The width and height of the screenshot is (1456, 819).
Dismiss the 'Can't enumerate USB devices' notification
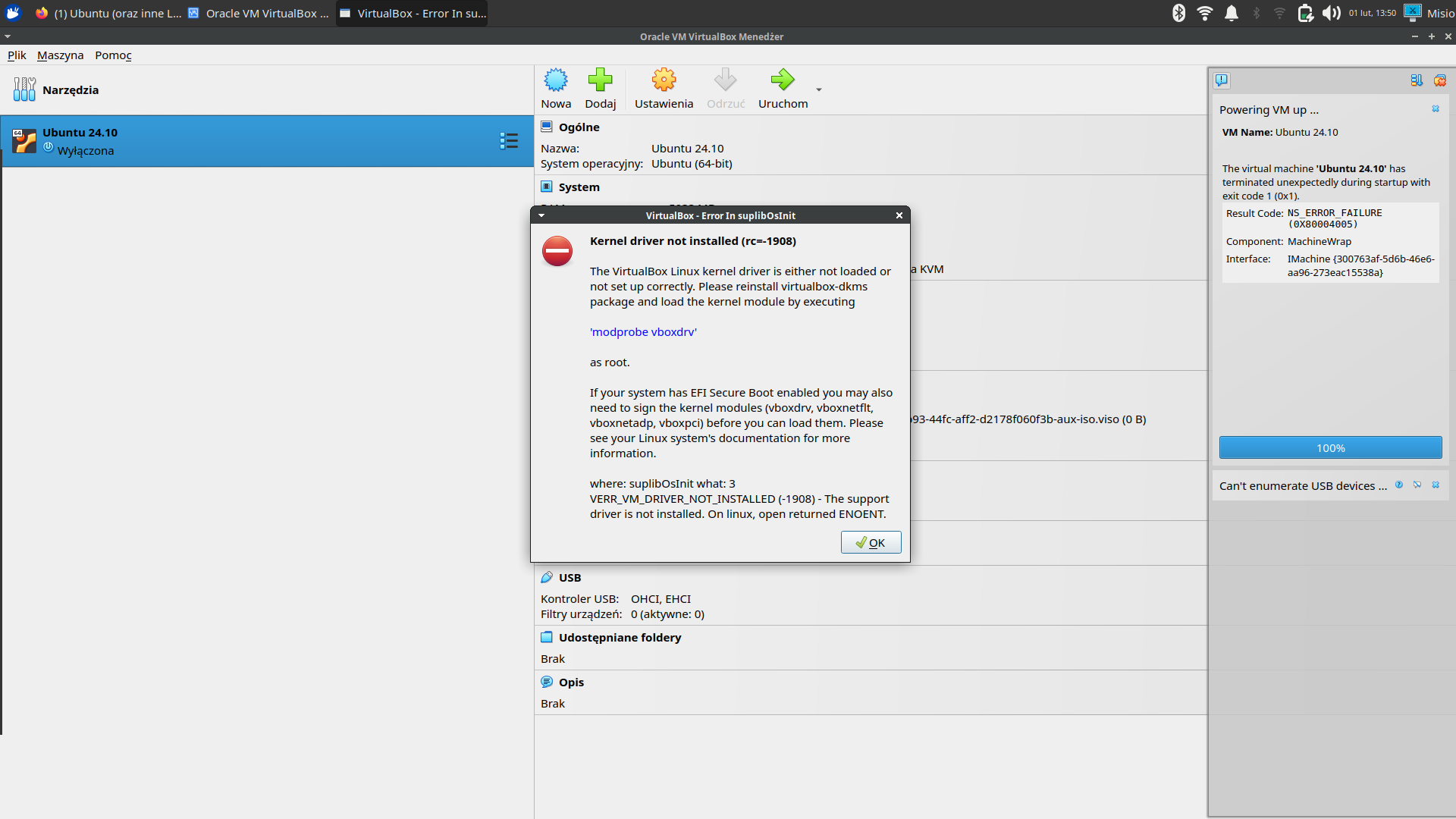tap(1436, 485)
